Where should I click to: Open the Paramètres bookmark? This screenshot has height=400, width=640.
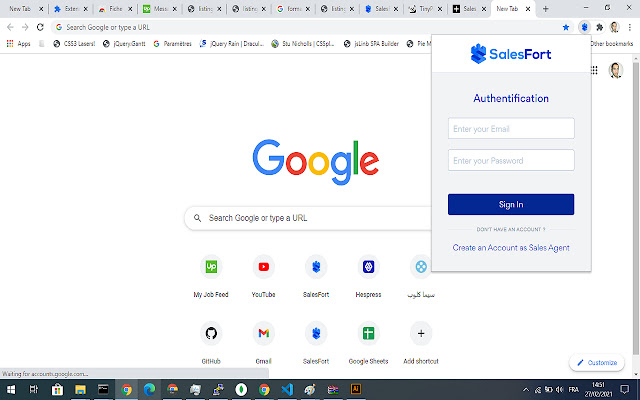pos(172,44)
